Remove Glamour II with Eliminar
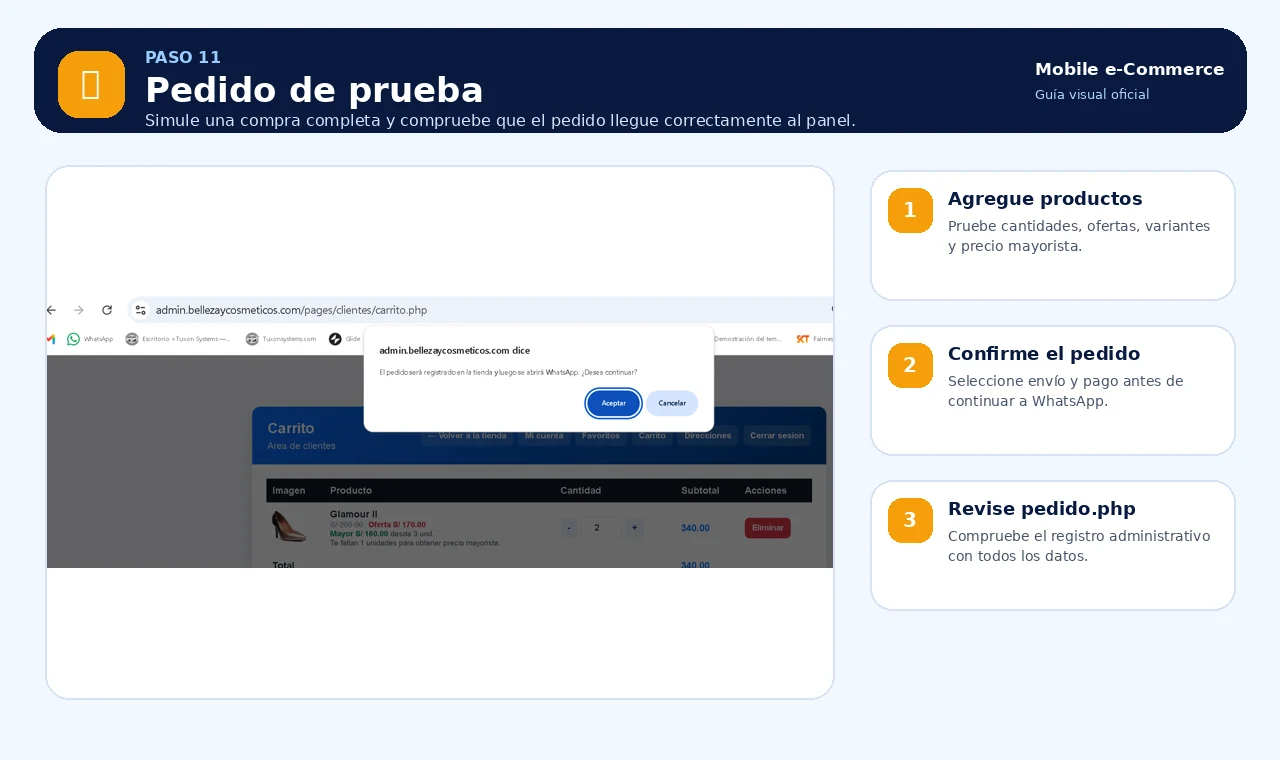1280x760 pixels. pos(768,528)
